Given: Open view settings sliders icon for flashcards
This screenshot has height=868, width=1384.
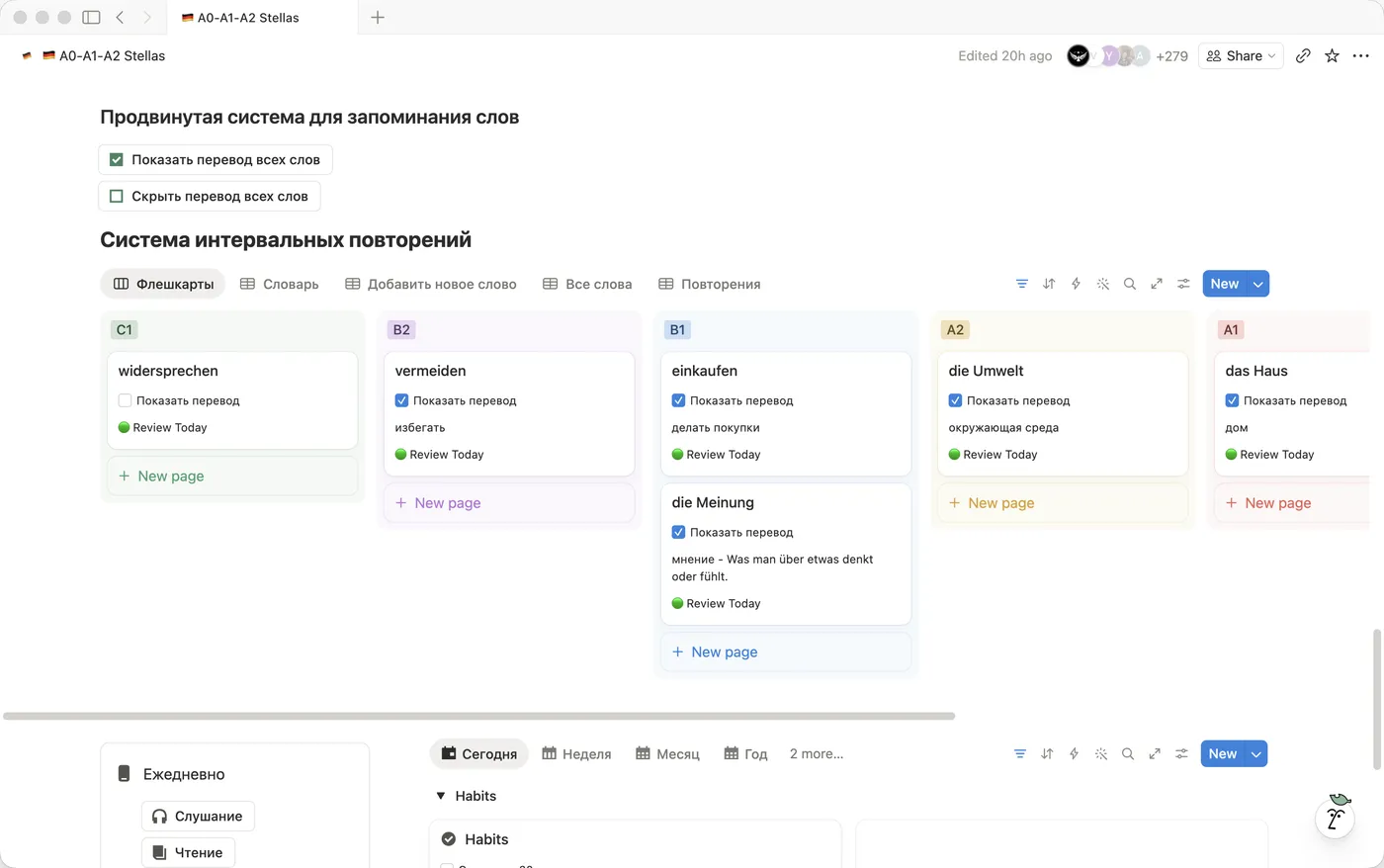Looking at the screenshot, I should [x=1183, y=284].
